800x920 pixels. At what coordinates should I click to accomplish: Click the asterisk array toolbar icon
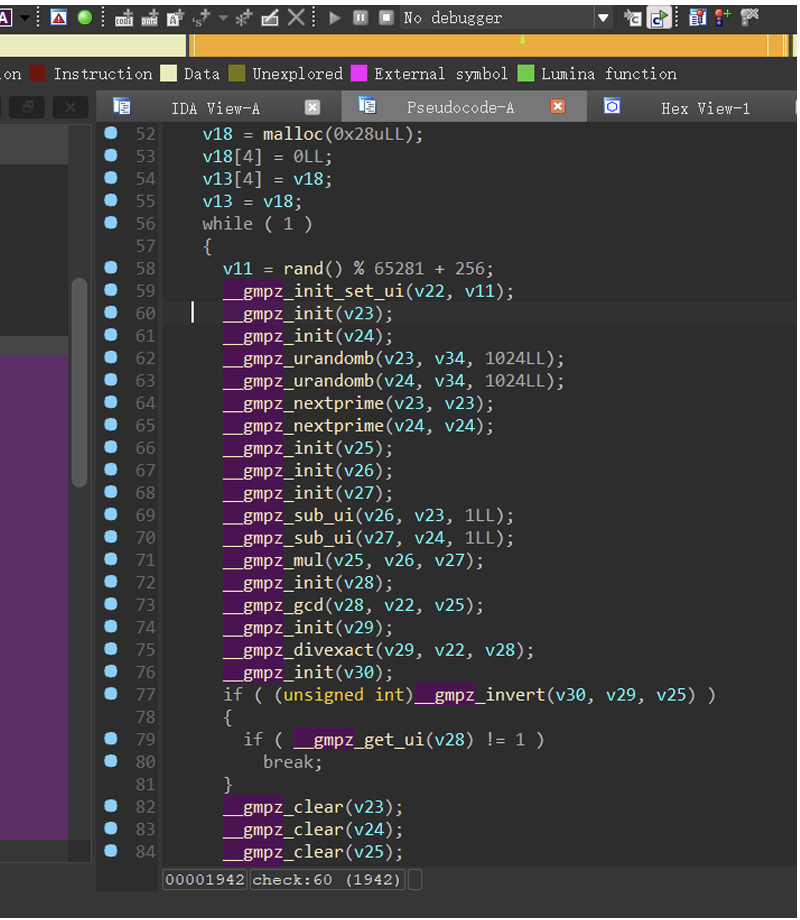click(243, 18)
